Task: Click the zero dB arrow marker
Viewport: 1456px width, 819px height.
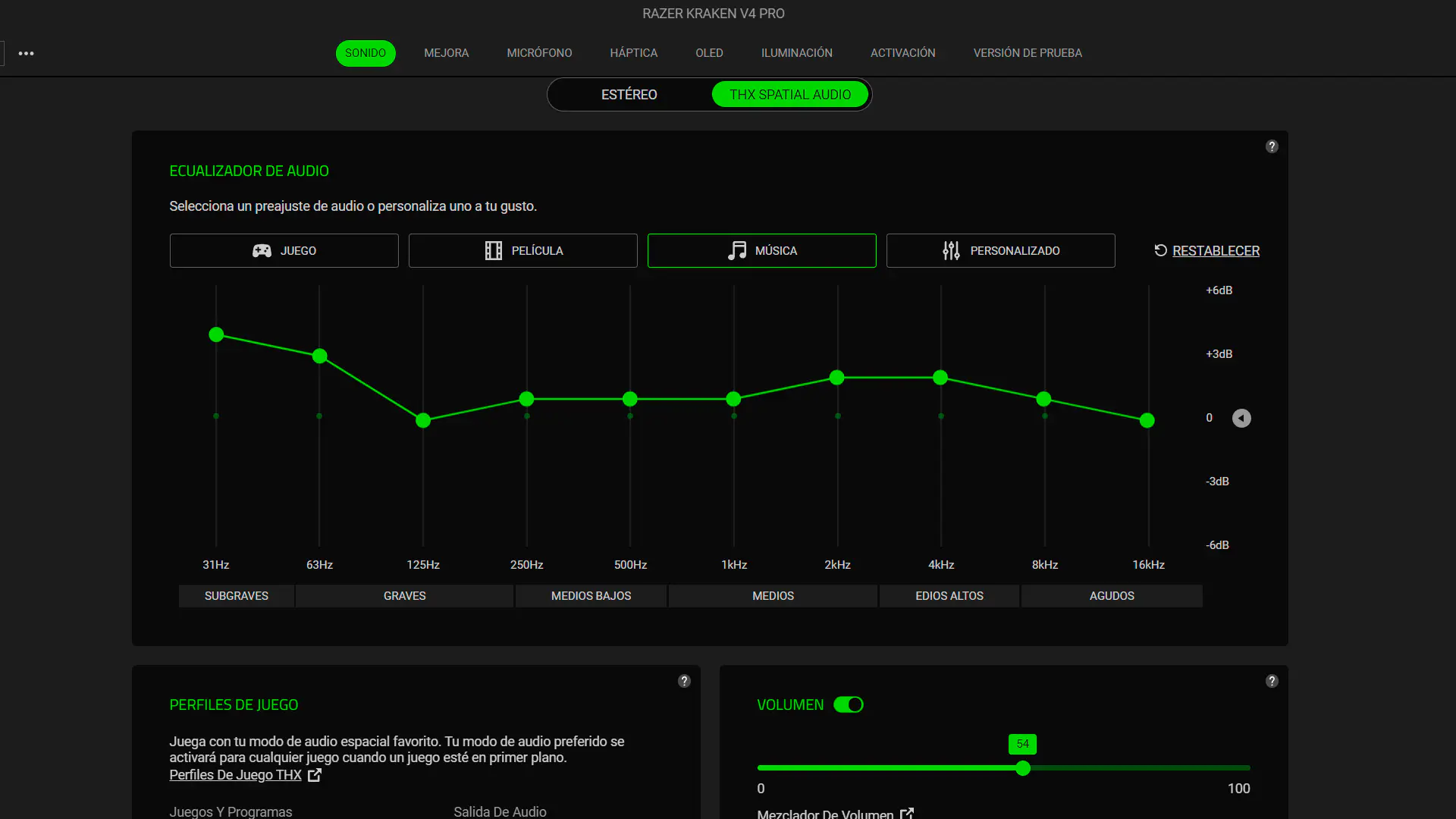Action: point(1241,418)
